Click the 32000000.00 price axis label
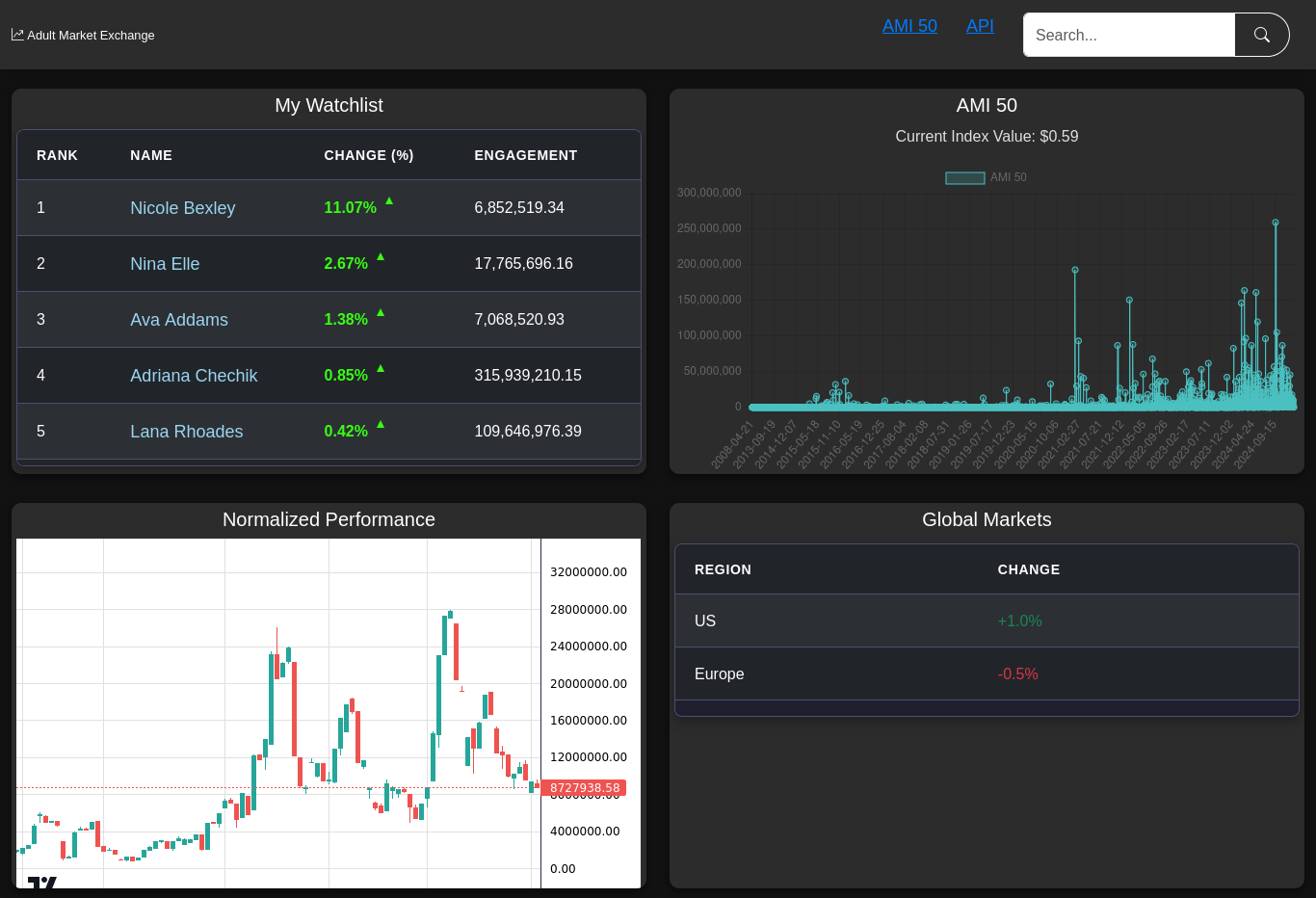1316x898 pixels. pos(589,572)
